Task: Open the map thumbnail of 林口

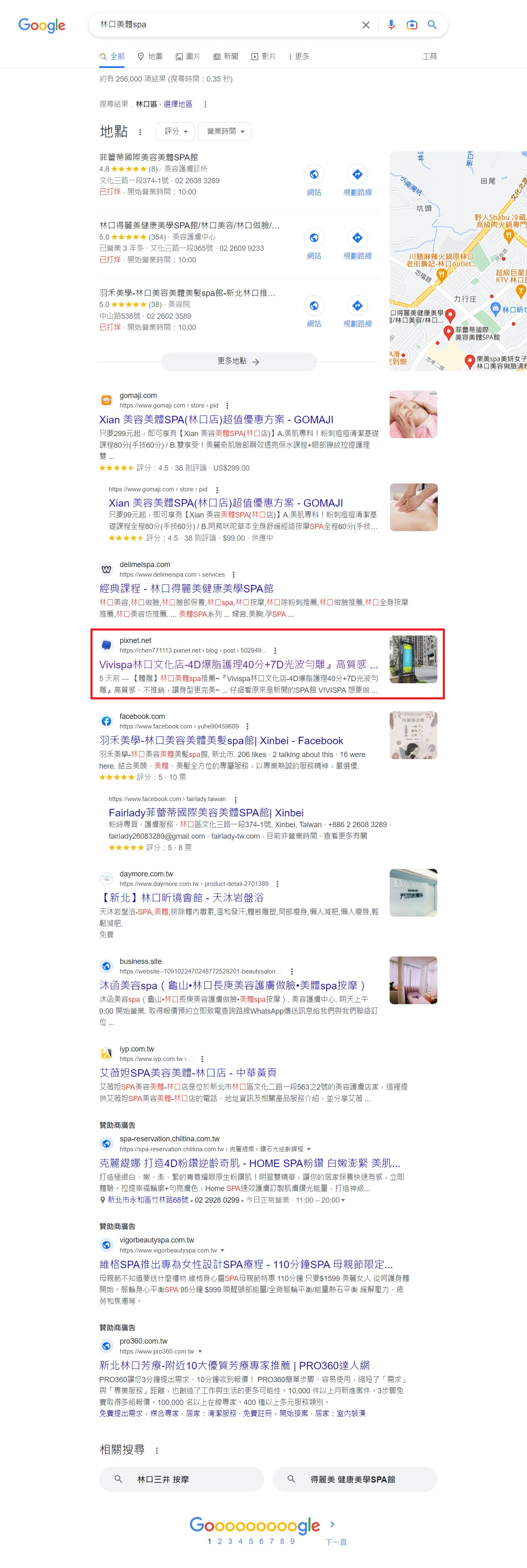Action: (x=458, y=261)
